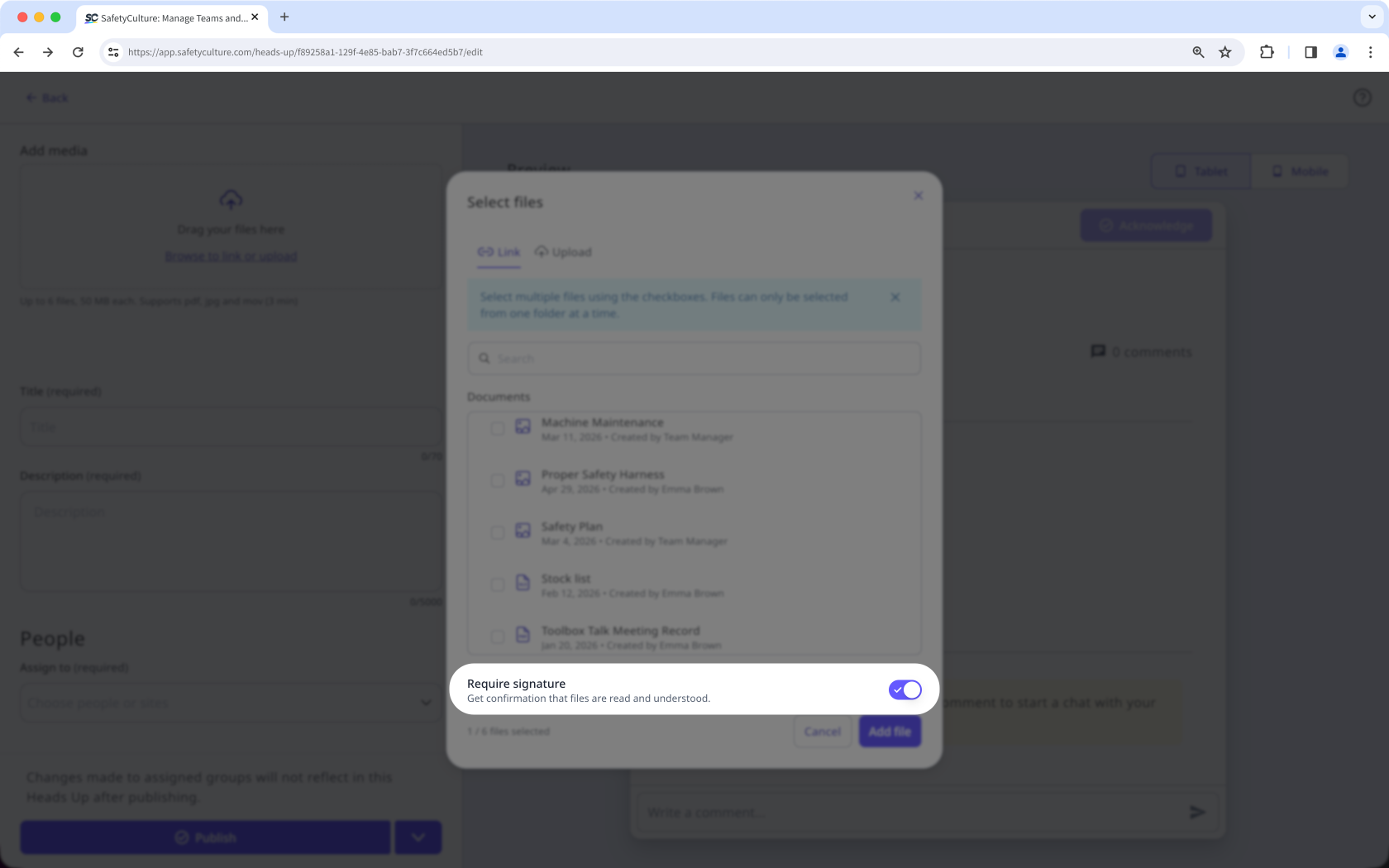1389x868 pixels.
Task: Click the Description text area
Action: [x=231, y=541]
